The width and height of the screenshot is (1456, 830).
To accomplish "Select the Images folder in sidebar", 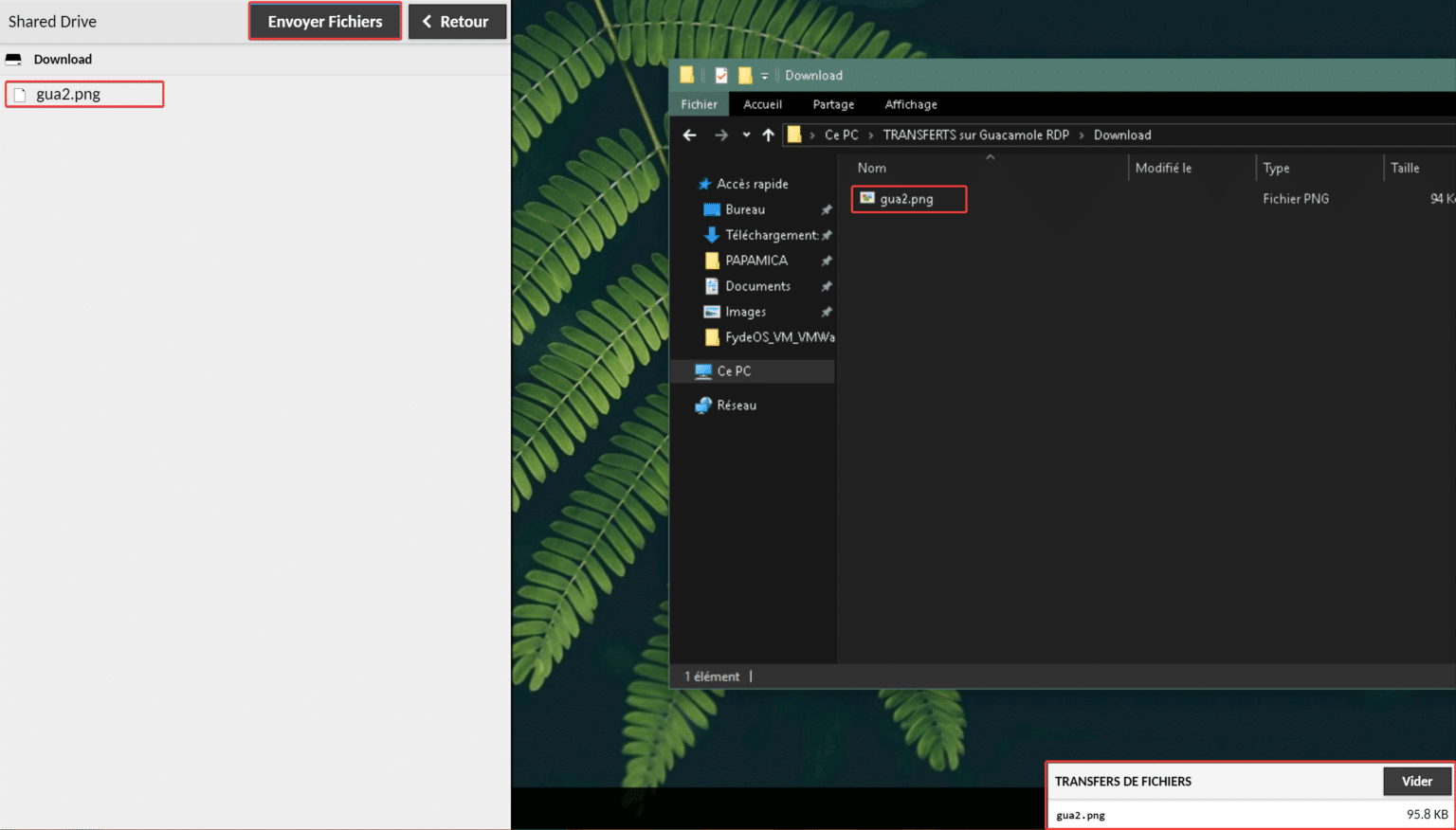I will click(745, 311).
